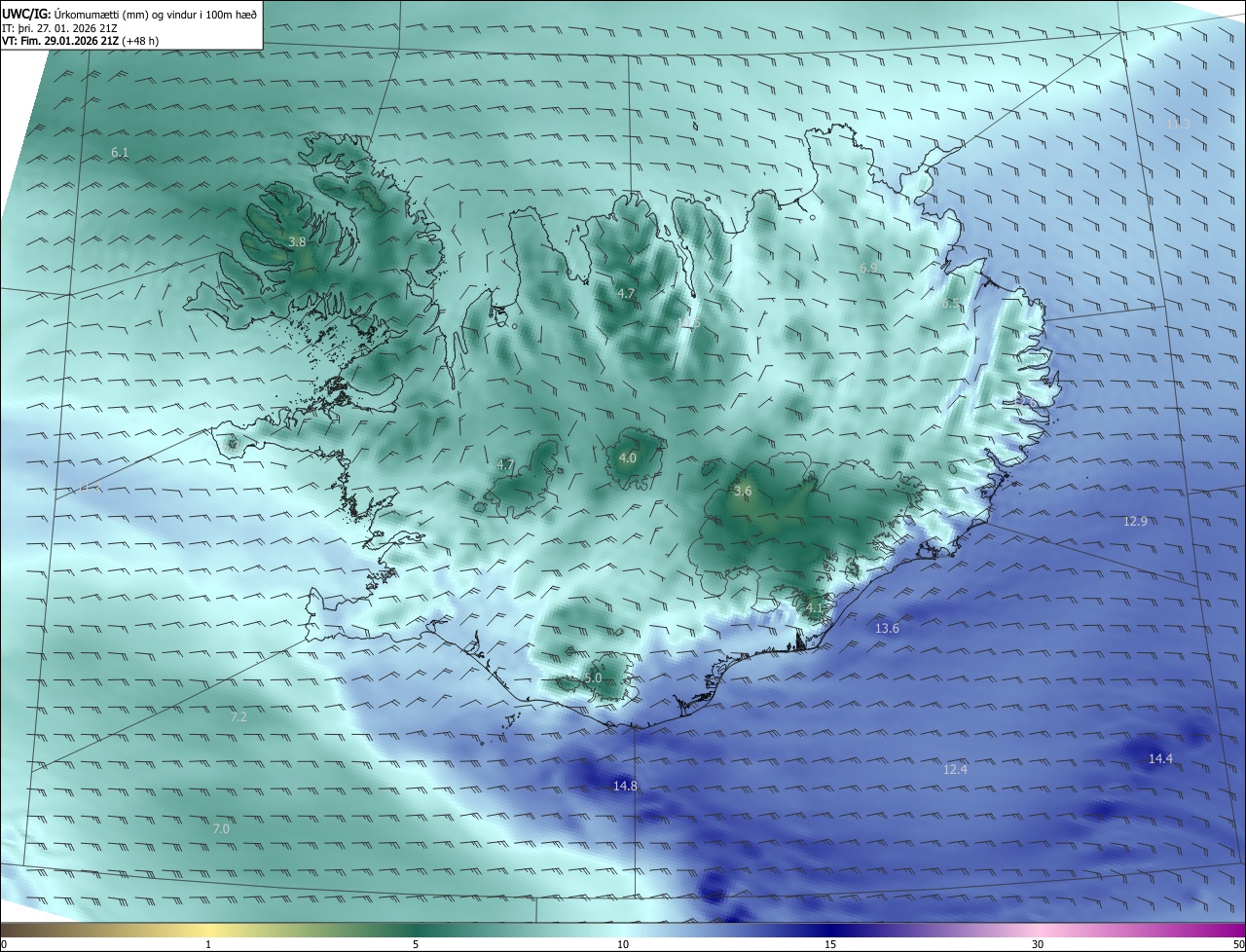Select the 5.0 value on the southern glacier
1246x952 pixels.
(x=594, y=678)
